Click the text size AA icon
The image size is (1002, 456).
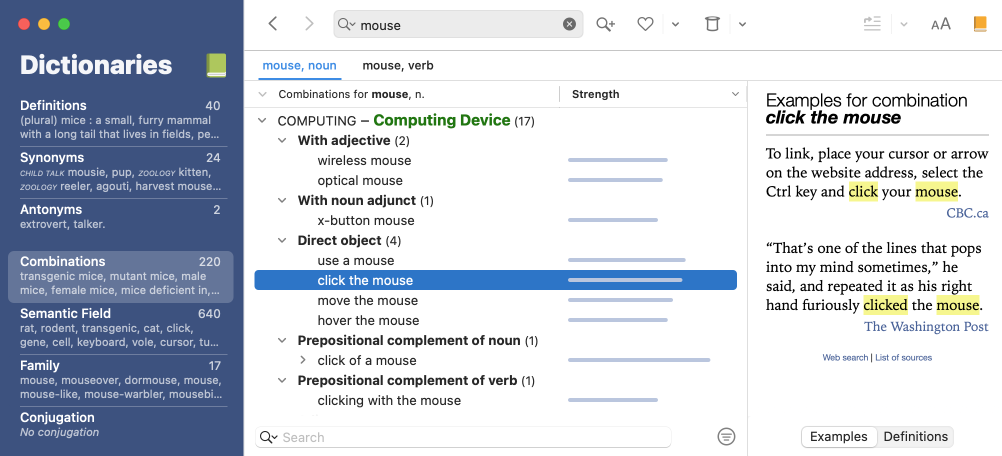tap(940, 24)
